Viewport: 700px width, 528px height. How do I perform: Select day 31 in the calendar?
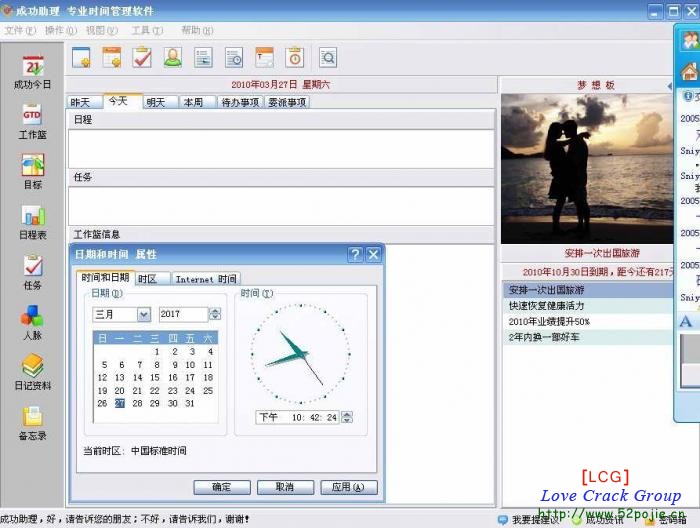pos(190,403)
